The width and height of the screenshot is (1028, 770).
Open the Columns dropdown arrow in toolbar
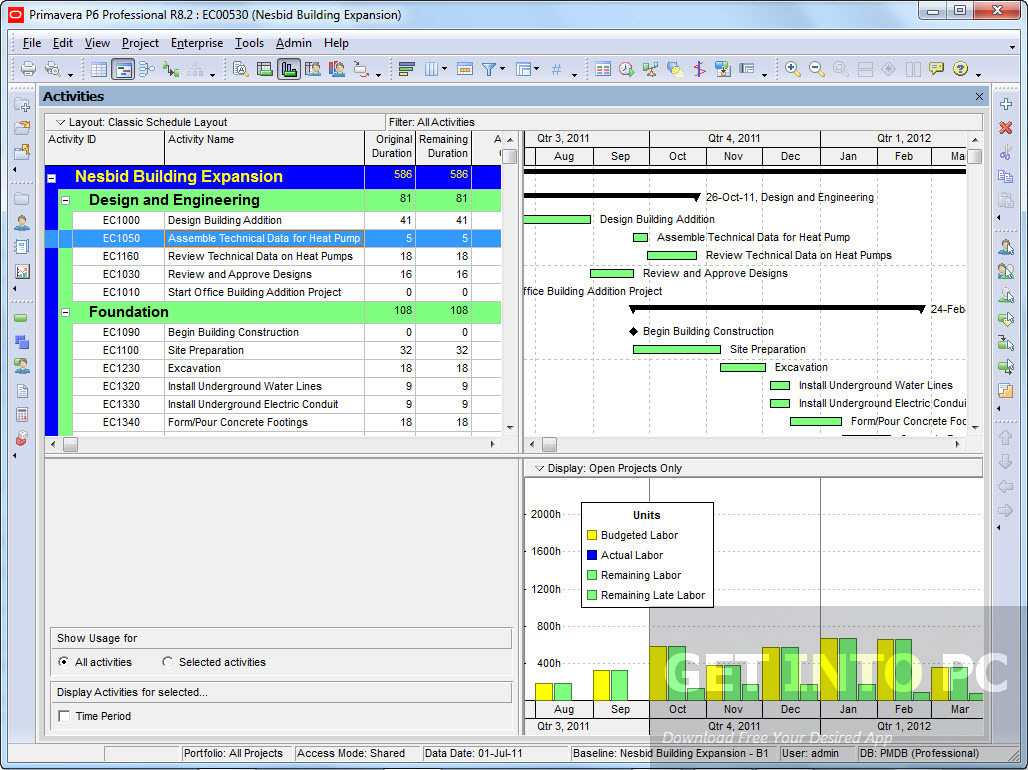[x=445, y=69]
